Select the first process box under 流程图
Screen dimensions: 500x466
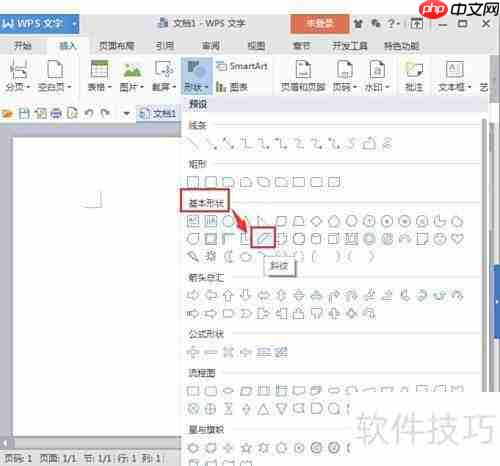(x=193, y=391)
